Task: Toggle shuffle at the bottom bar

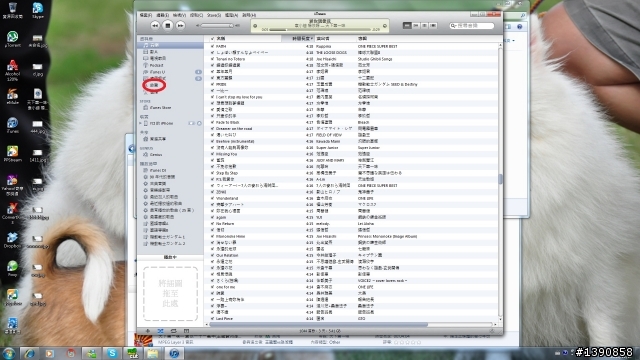Action: [160, 331]
